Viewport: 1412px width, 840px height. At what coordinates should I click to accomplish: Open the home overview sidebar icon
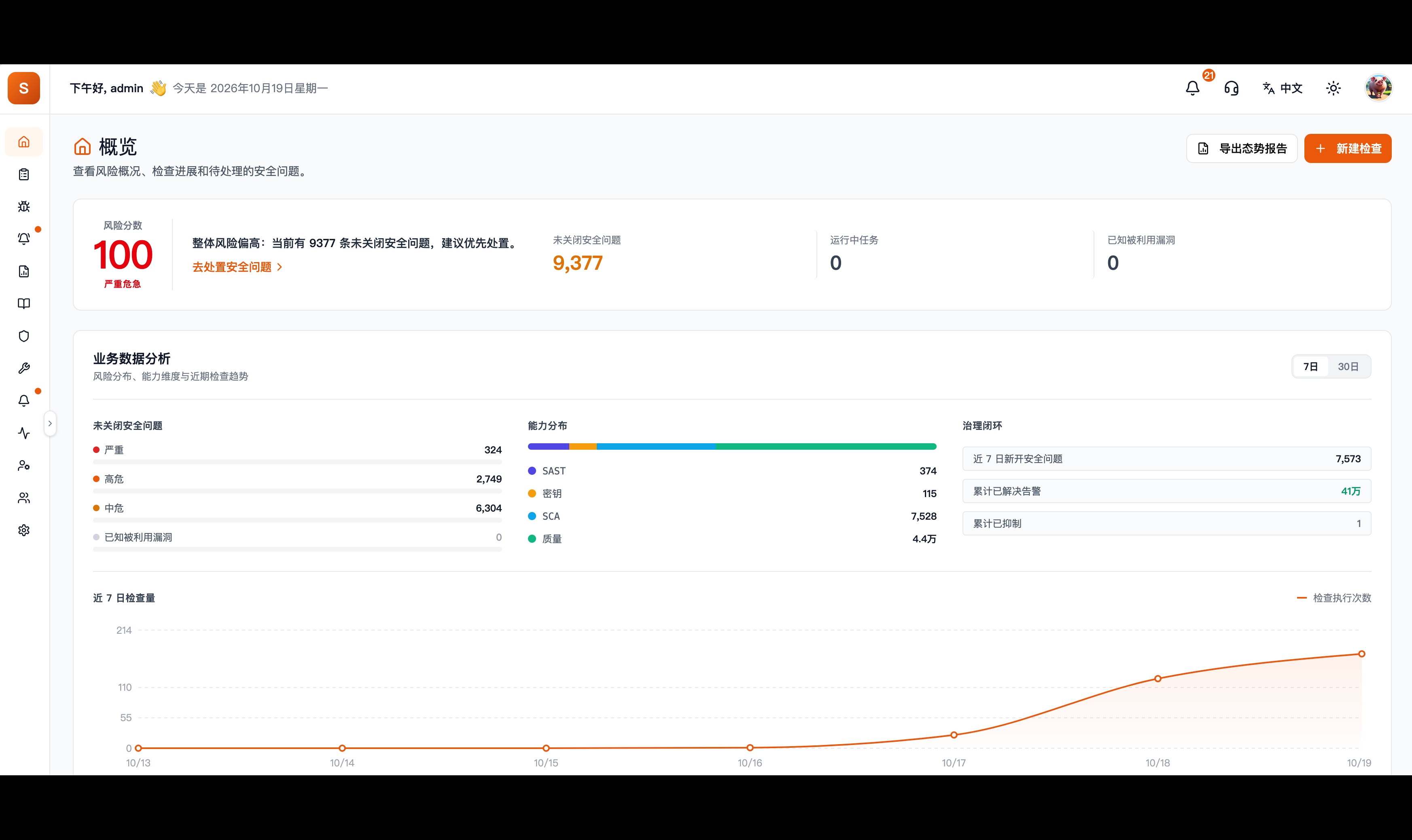pyautogui.click(x=24, y=142)
